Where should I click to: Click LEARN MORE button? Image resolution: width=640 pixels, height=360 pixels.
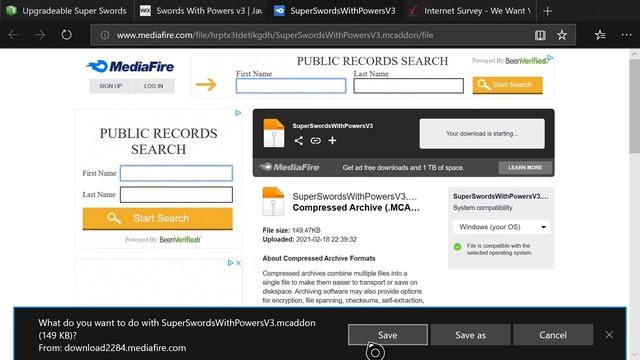pos(525,168)
